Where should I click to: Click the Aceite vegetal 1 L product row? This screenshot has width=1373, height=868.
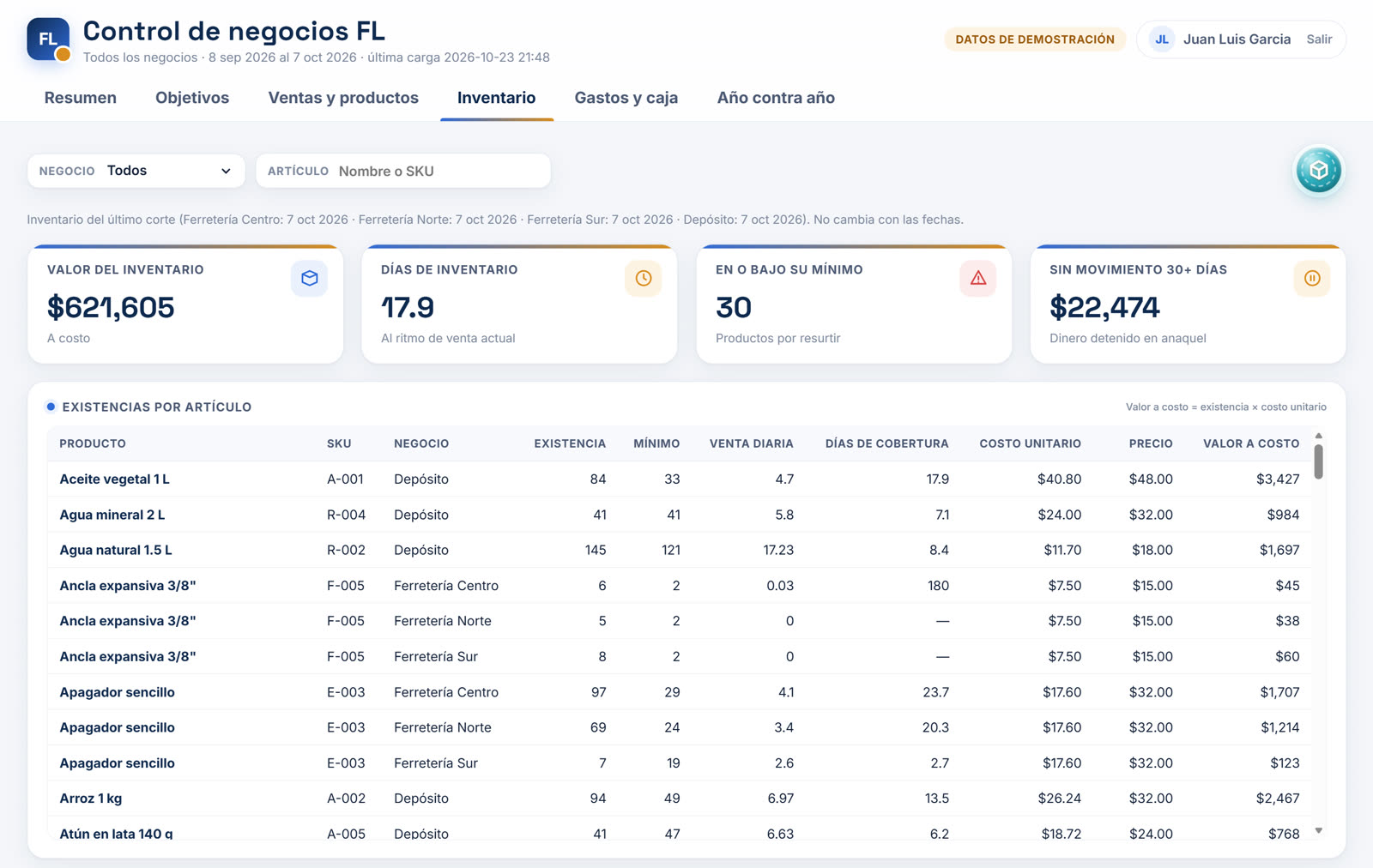coord(679,479)
